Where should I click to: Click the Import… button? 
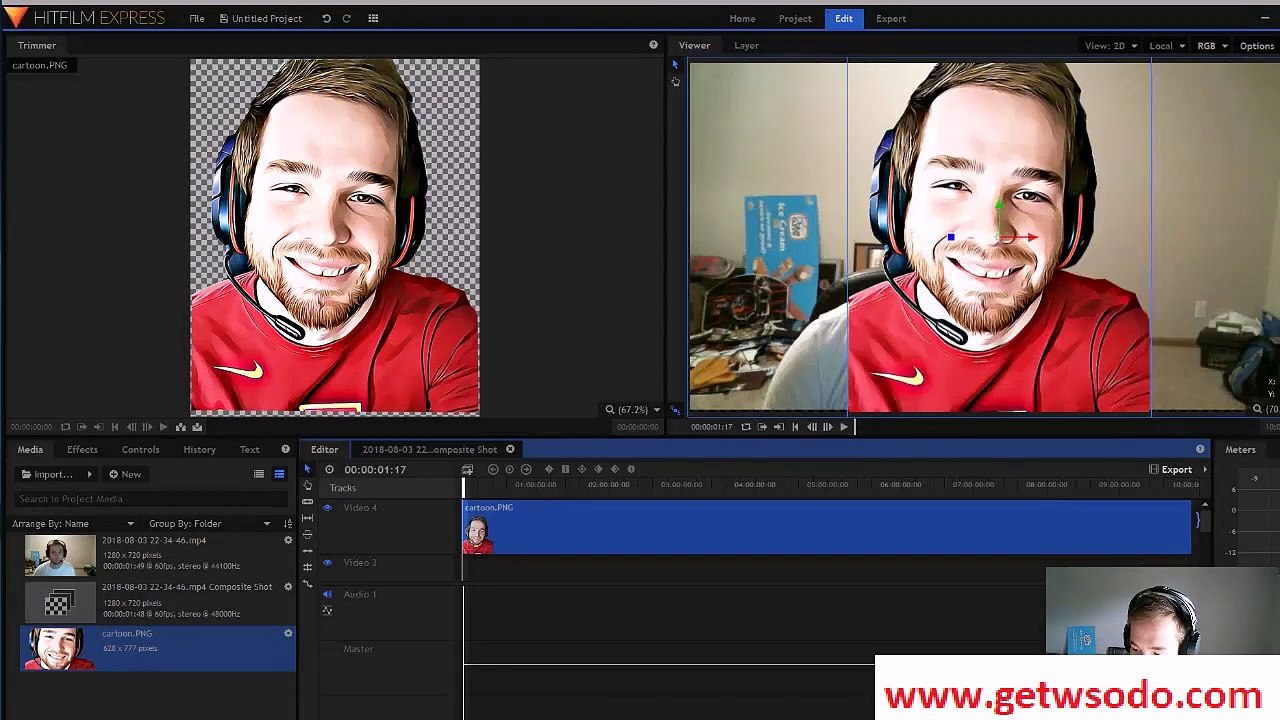click(x=47, y=474)
